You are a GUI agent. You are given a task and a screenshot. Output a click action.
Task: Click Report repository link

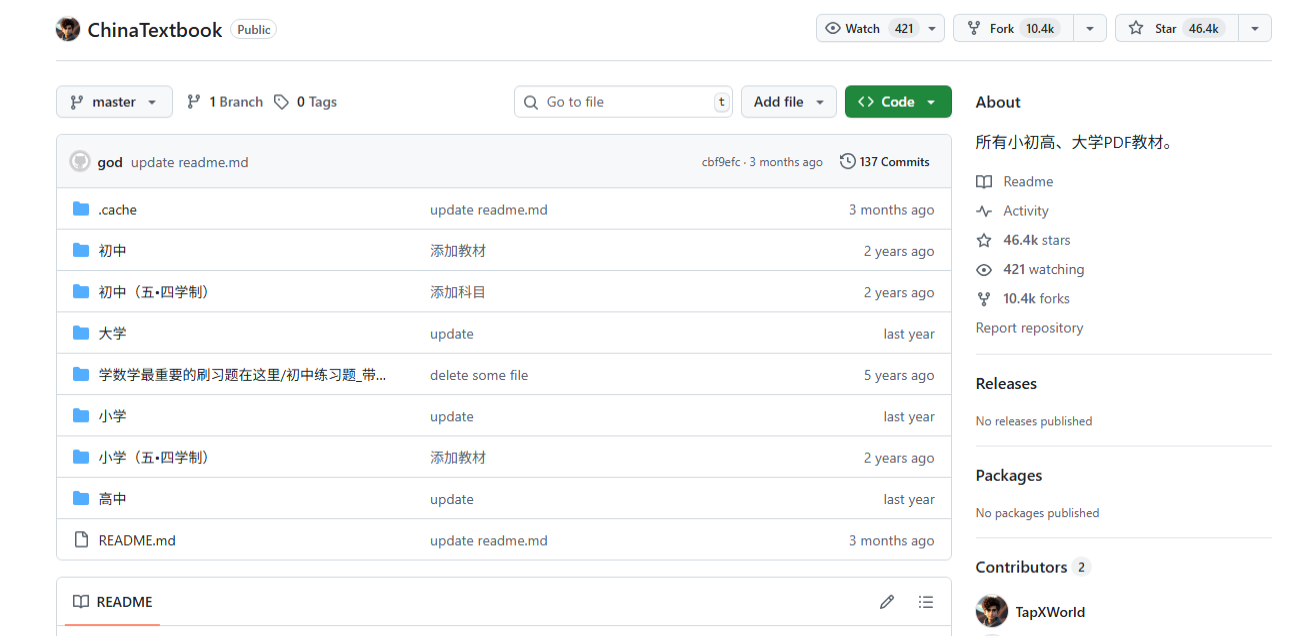pyautogui.click(x=1029, y=328)
